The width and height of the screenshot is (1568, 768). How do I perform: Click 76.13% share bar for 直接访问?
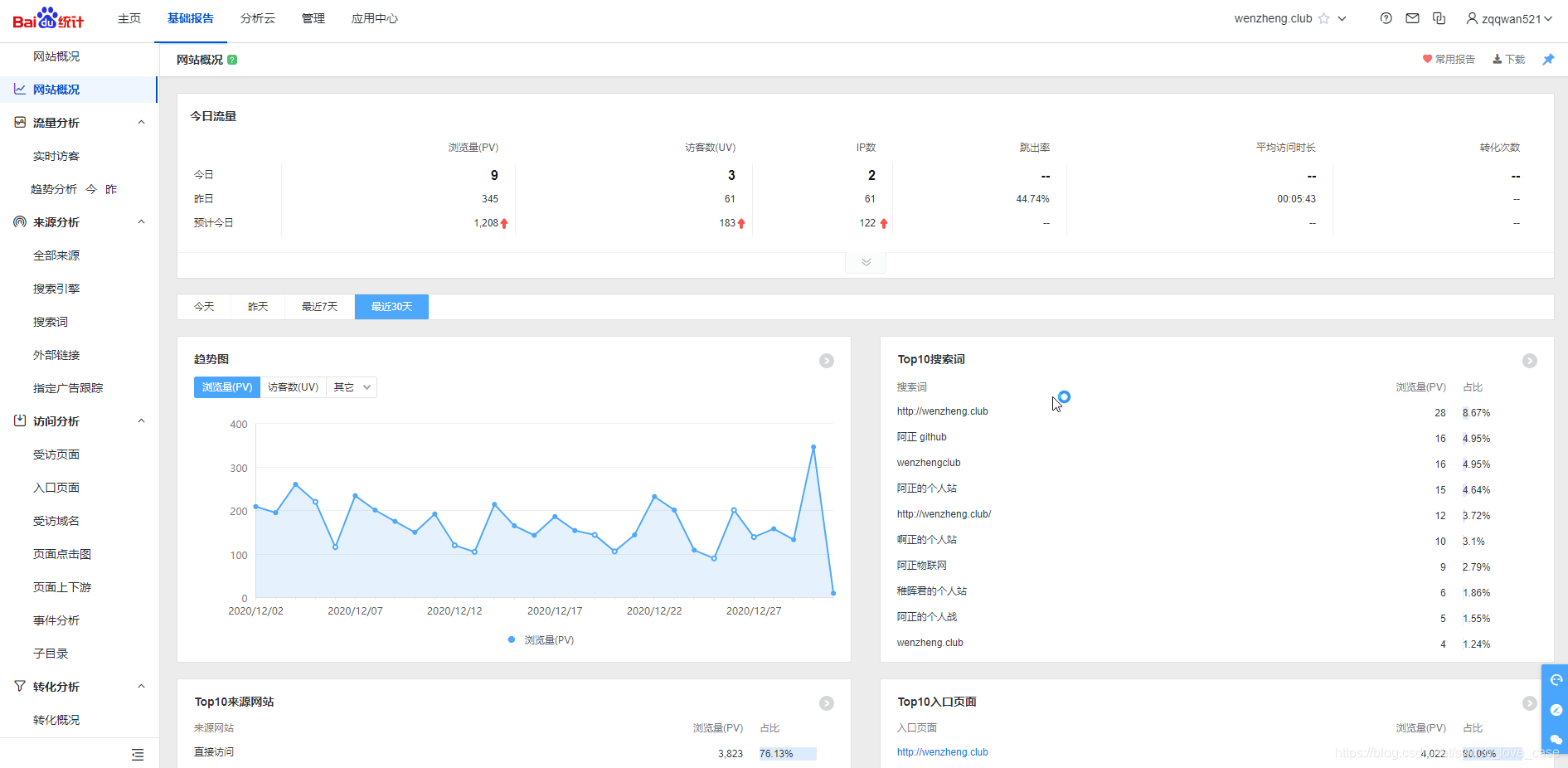click(x=788, y=754)
